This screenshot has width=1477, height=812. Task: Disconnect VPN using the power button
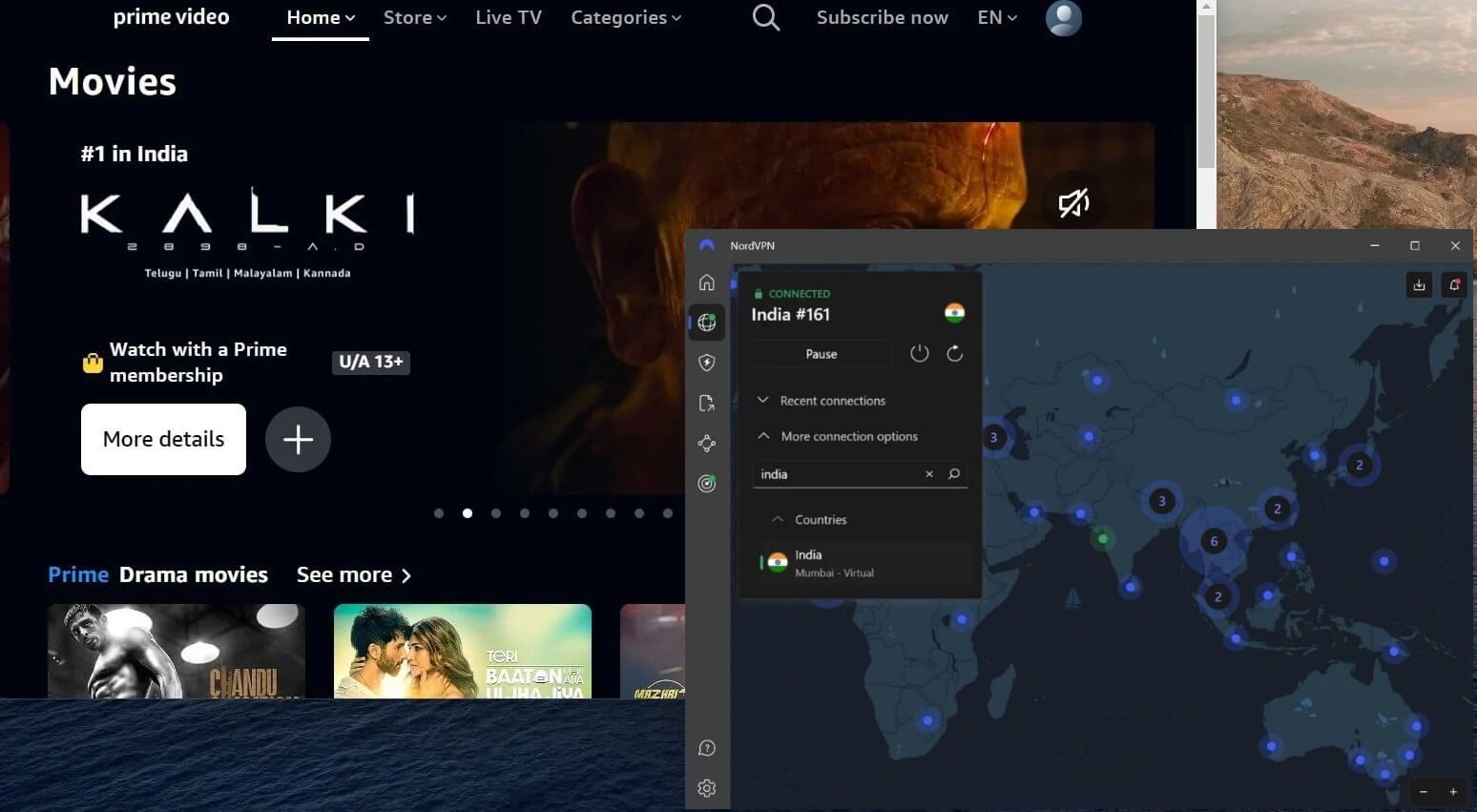click(919, 353)
